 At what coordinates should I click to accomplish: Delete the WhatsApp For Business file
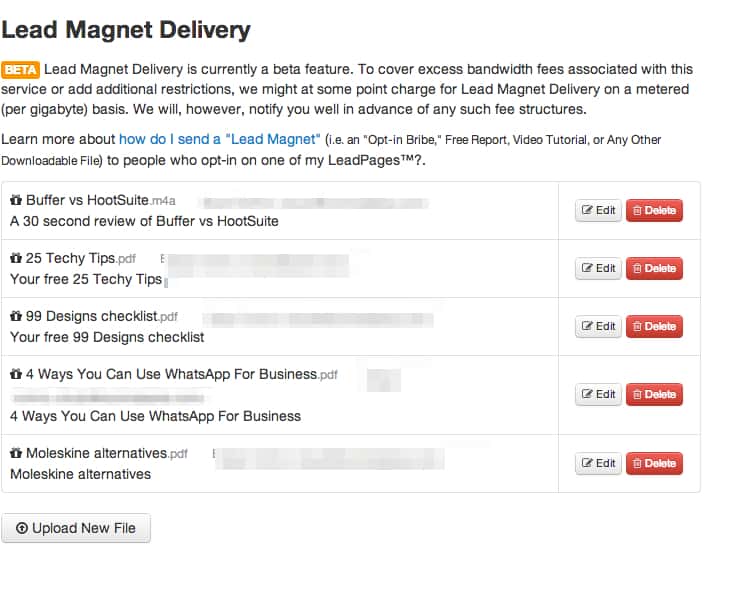tap(654, 395)
